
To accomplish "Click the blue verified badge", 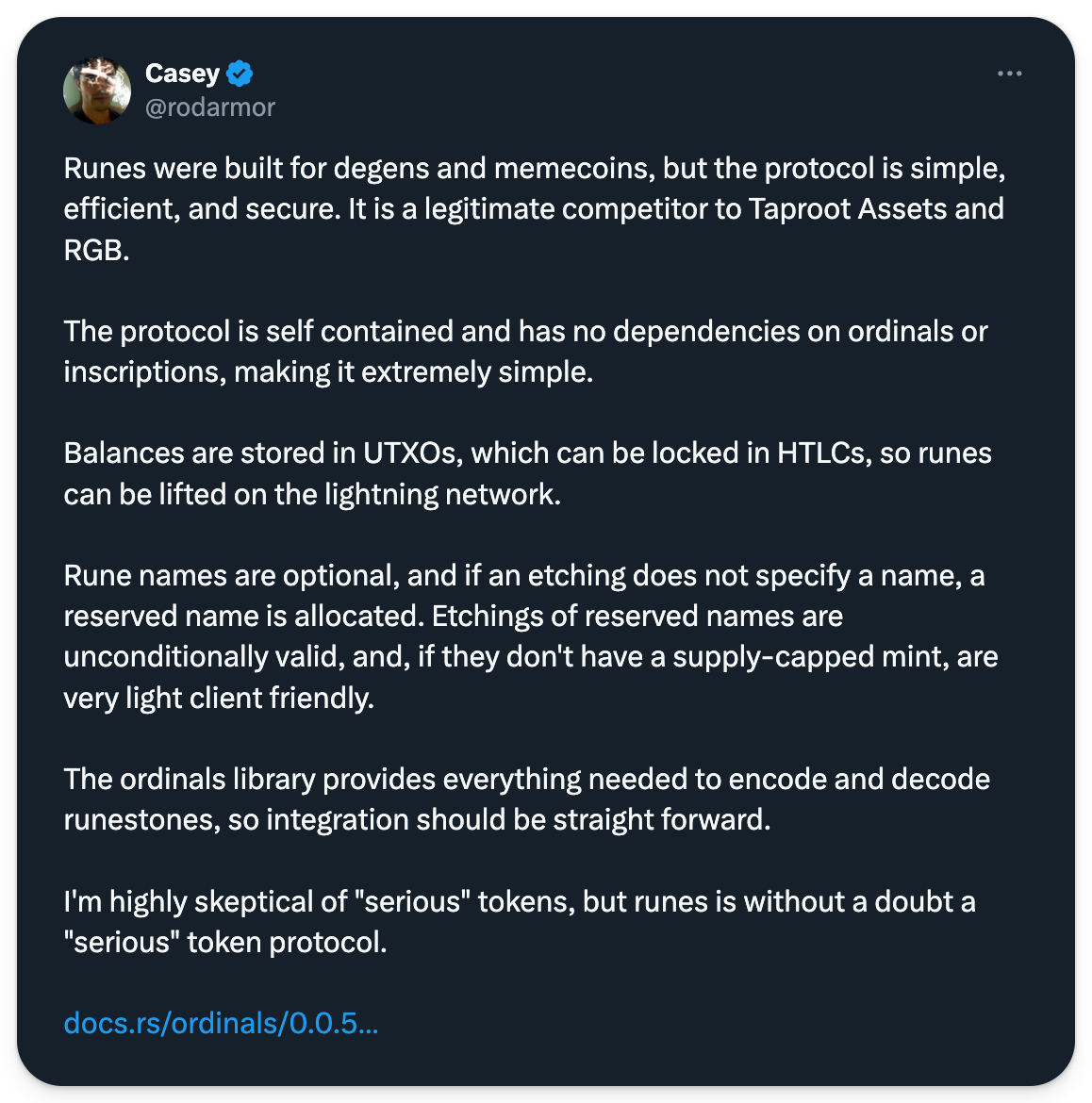I will 240,73.
